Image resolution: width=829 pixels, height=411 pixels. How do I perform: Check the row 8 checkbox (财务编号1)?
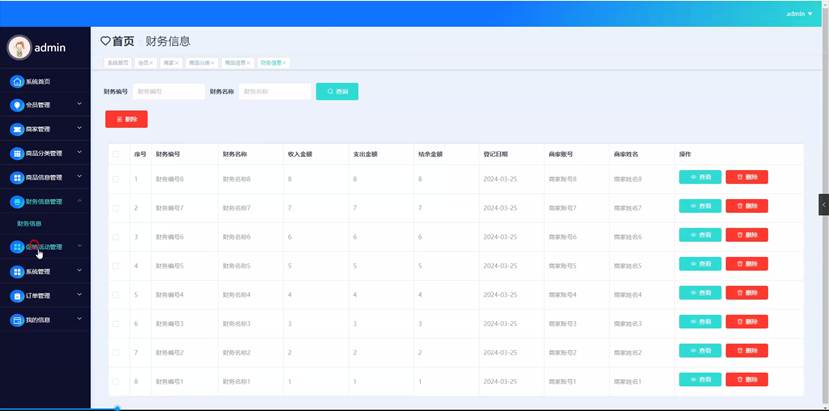(116, 381)
